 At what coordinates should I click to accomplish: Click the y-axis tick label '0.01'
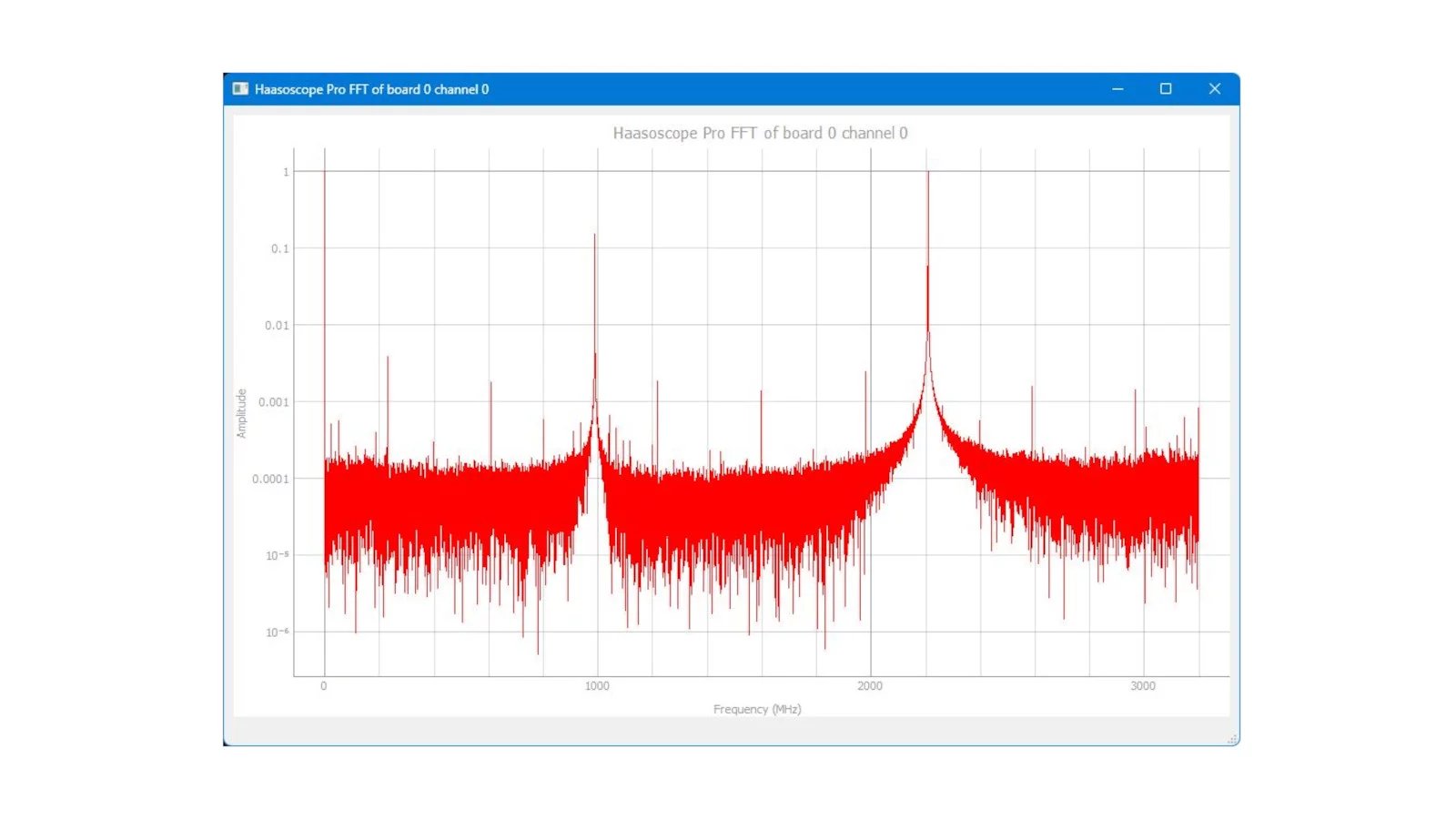point(277,325)
